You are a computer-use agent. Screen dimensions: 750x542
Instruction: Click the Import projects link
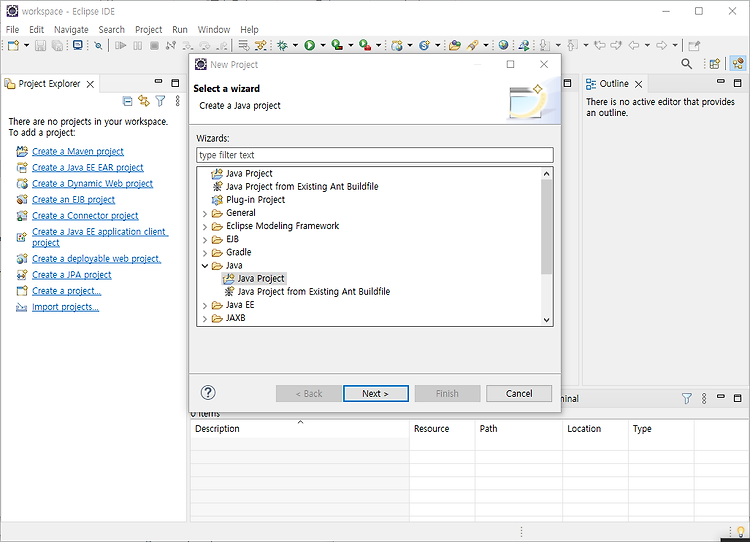(x=66, y=307)
